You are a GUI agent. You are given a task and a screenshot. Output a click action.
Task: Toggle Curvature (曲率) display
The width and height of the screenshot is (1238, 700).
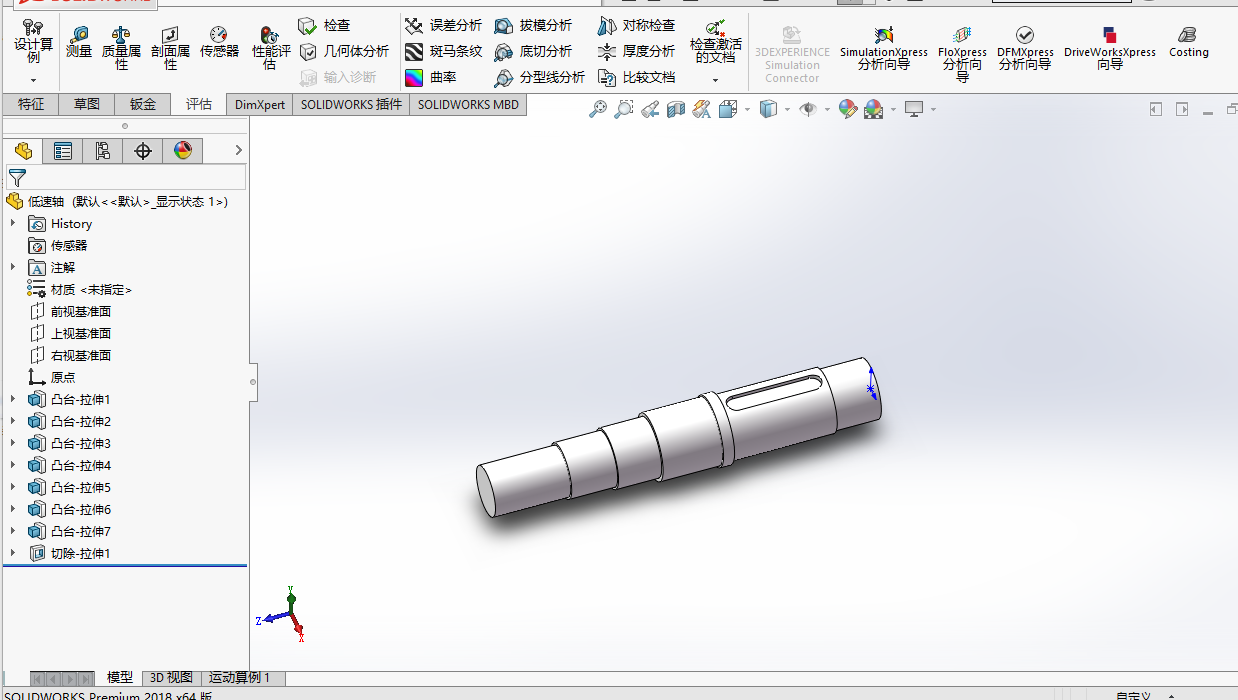[x=431, y=77]
